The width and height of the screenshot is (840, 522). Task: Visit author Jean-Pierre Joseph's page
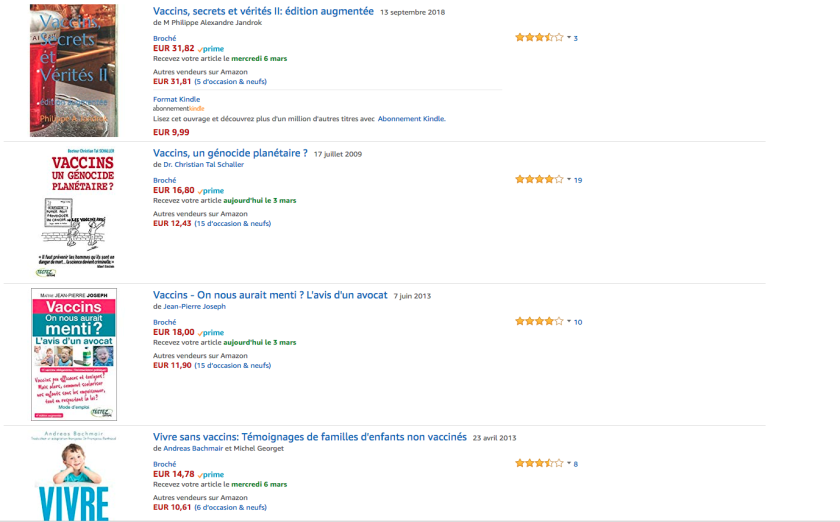coord(194,307)
